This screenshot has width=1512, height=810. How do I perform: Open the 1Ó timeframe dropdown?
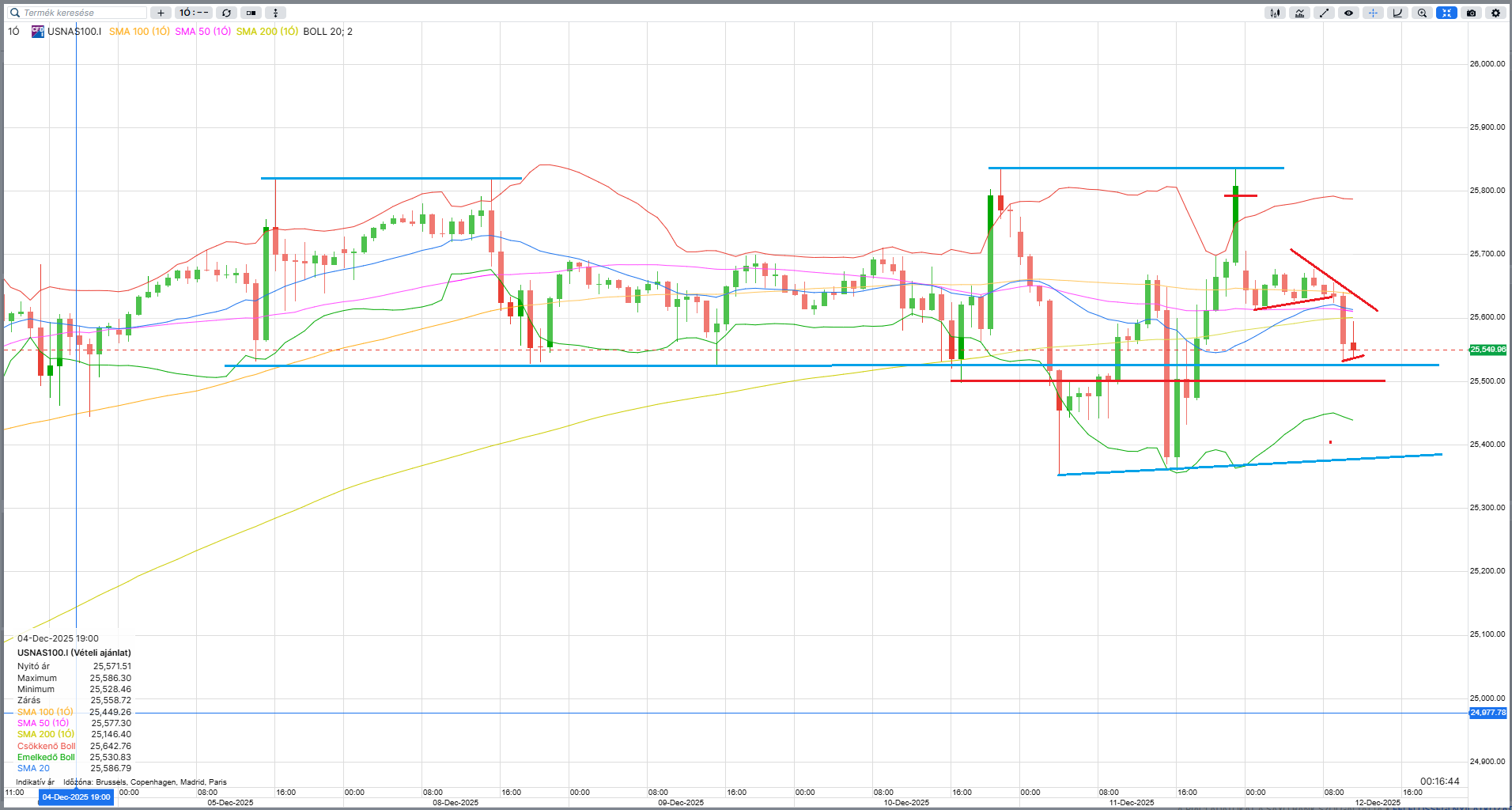[x=193, y=13]
